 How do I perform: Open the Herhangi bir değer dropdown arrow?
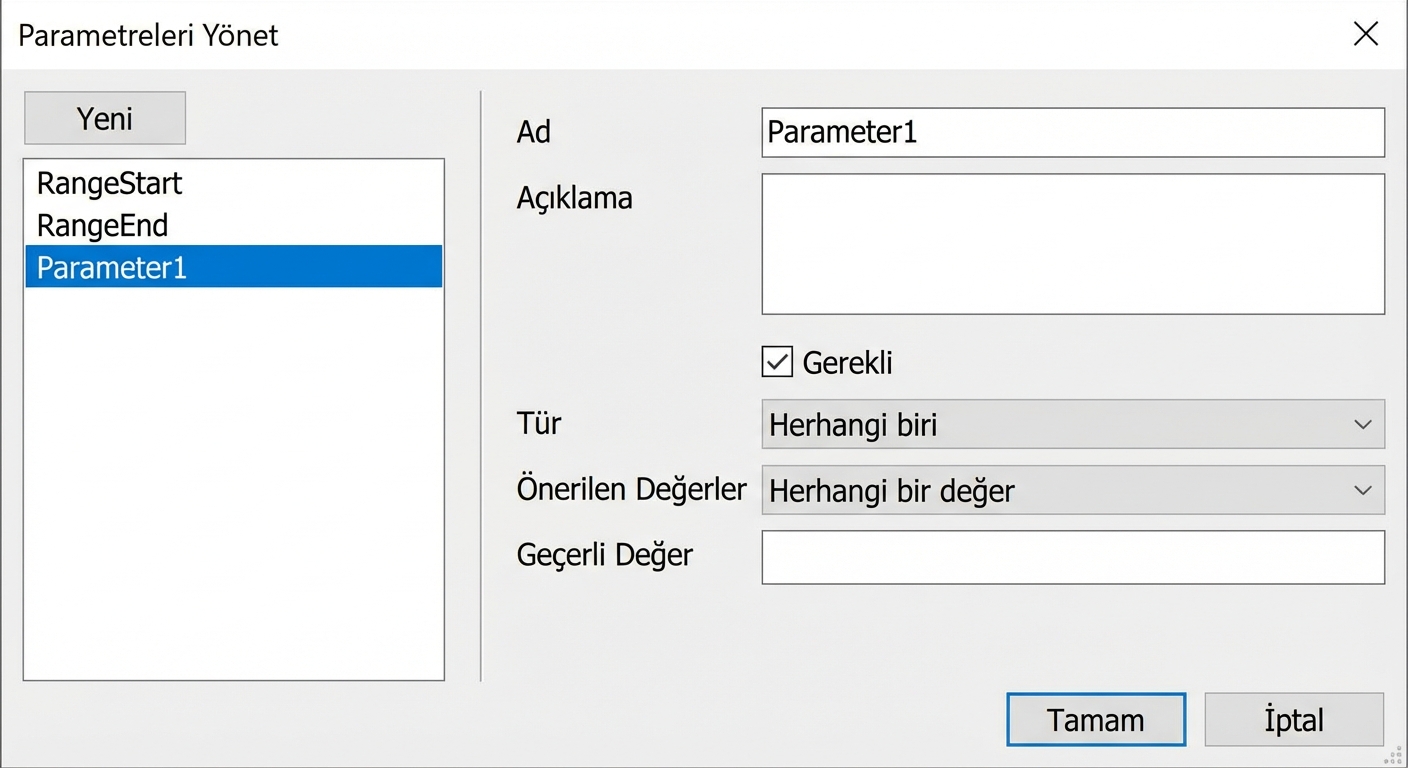click(x=1361, y=490)
